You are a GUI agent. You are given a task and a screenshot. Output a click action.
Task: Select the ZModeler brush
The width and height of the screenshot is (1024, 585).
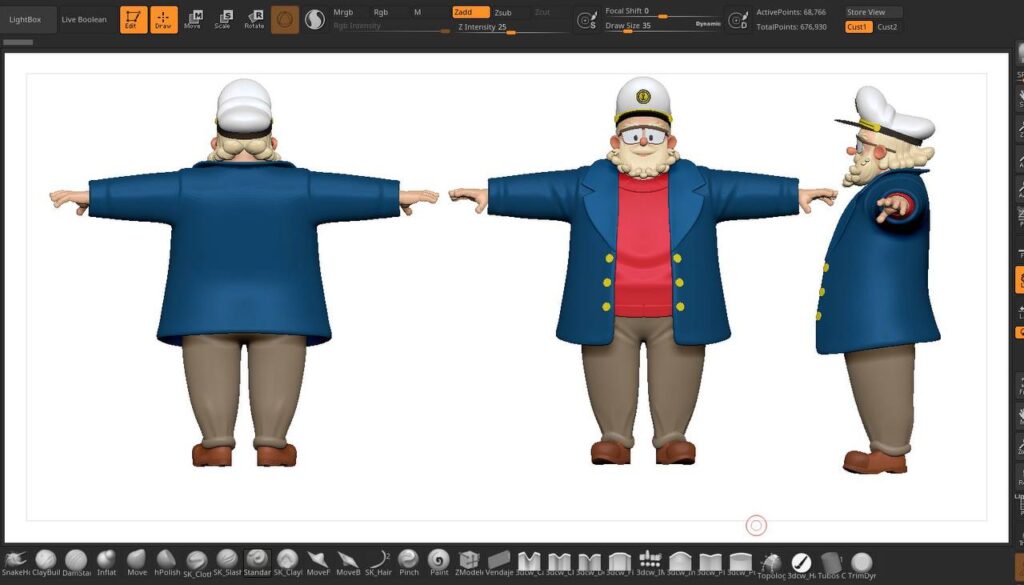pyautogui.click(x=469, y=561)
